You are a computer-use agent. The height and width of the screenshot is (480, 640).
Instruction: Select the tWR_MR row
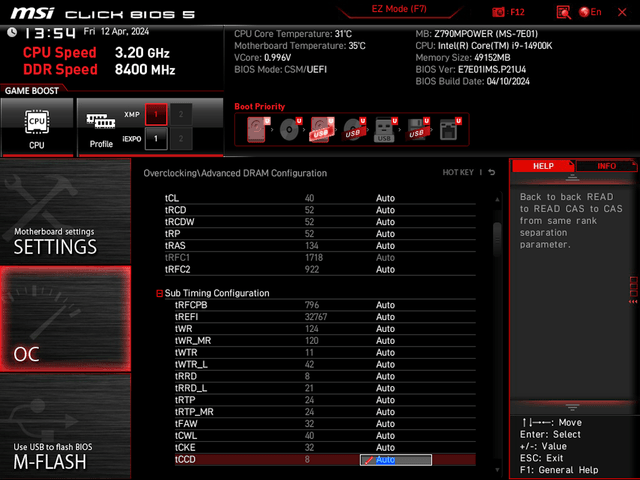point(325,341)
